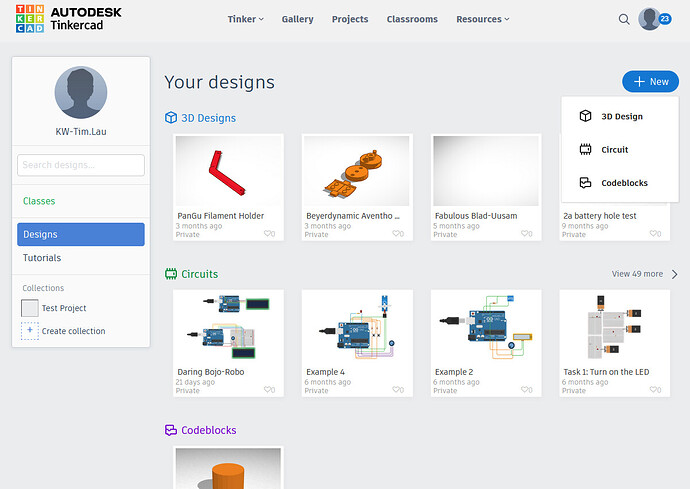Expand the Resources dropdown menu

(x=483, y=19)
